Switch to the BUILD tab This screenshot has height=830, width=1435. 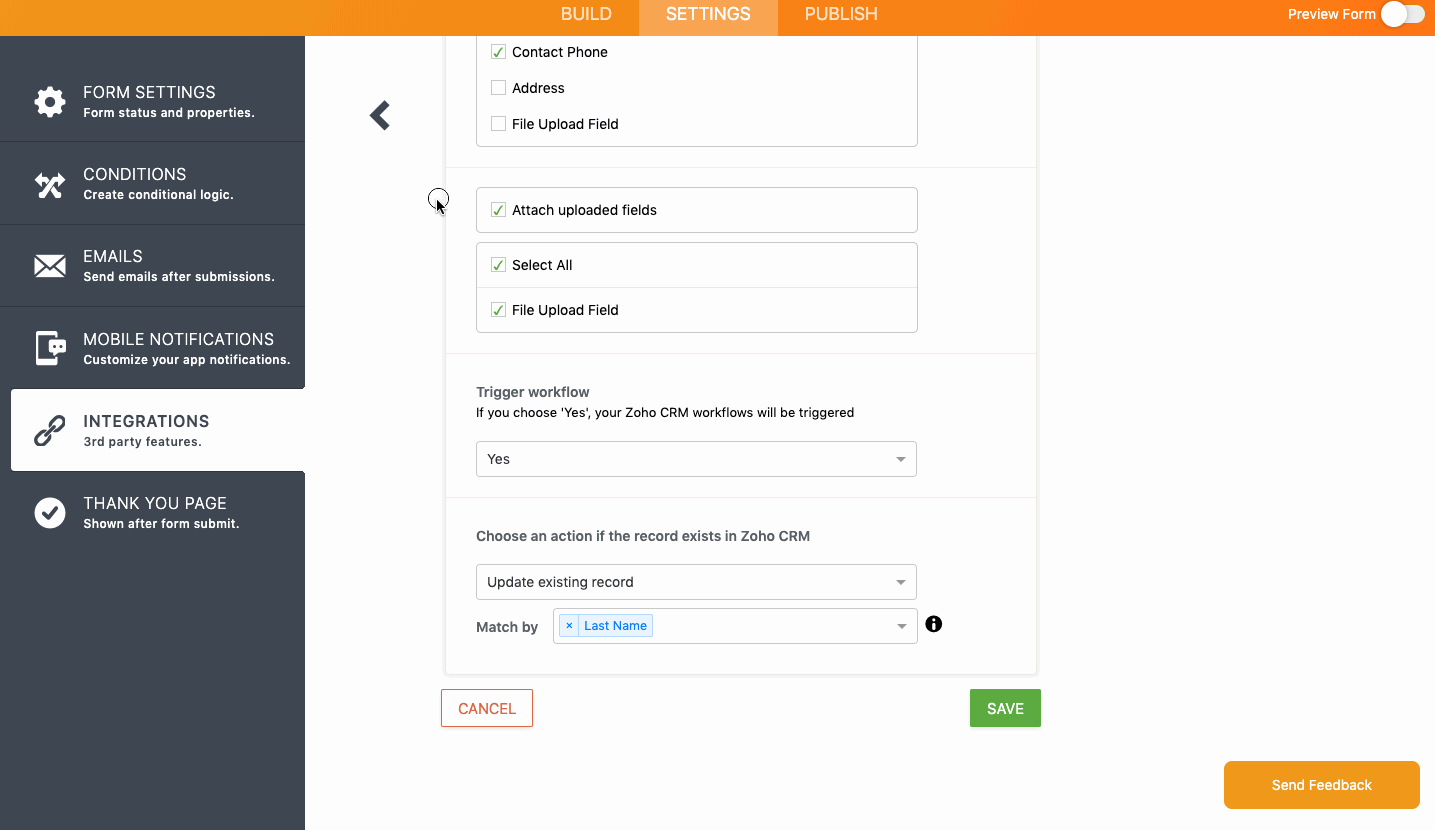[586, 14]
